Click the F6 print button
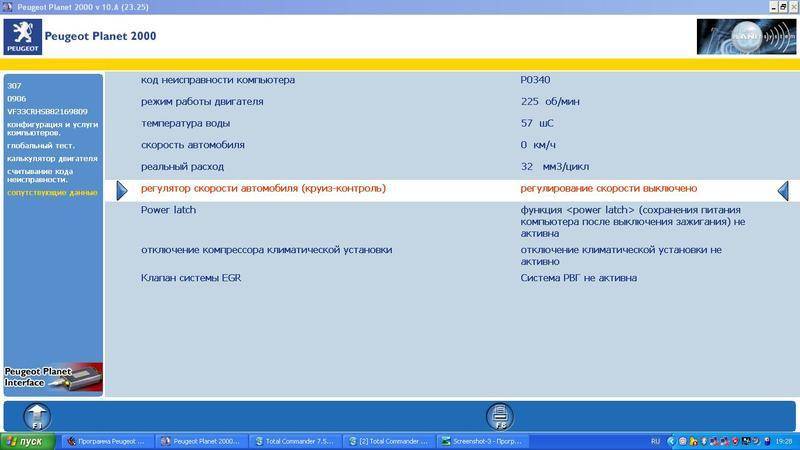 [x=499, y=415]
